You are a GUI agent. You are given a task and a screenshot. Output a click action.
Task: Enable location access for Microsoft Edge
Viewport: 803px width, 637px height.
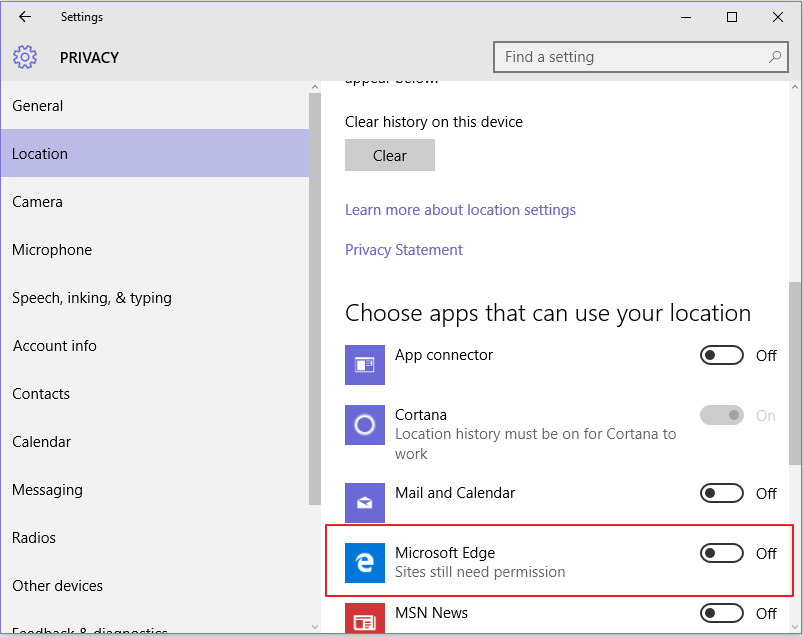pos(721,553)
